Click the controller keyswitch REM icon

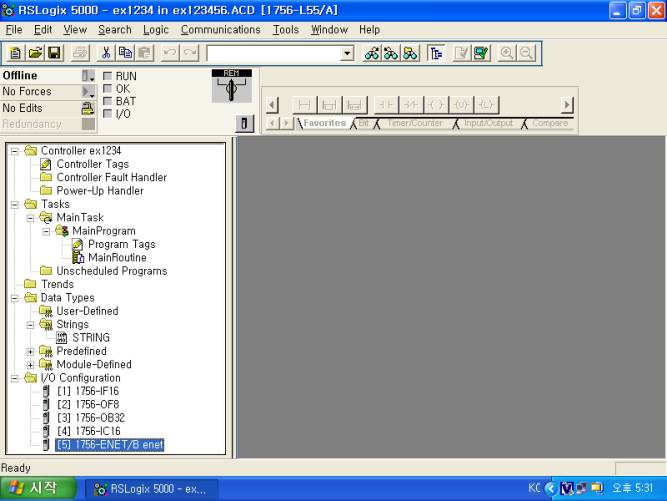(230, 85)
